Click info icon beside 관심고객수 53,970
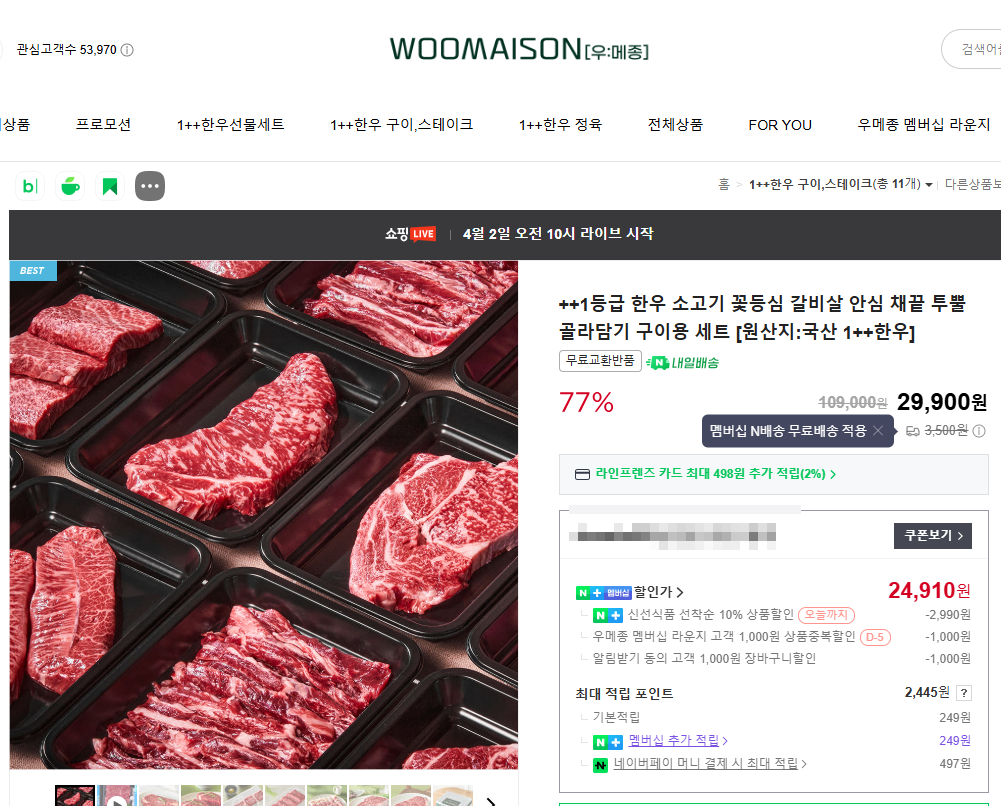The image size is (1001, 806). click(127, 50)
